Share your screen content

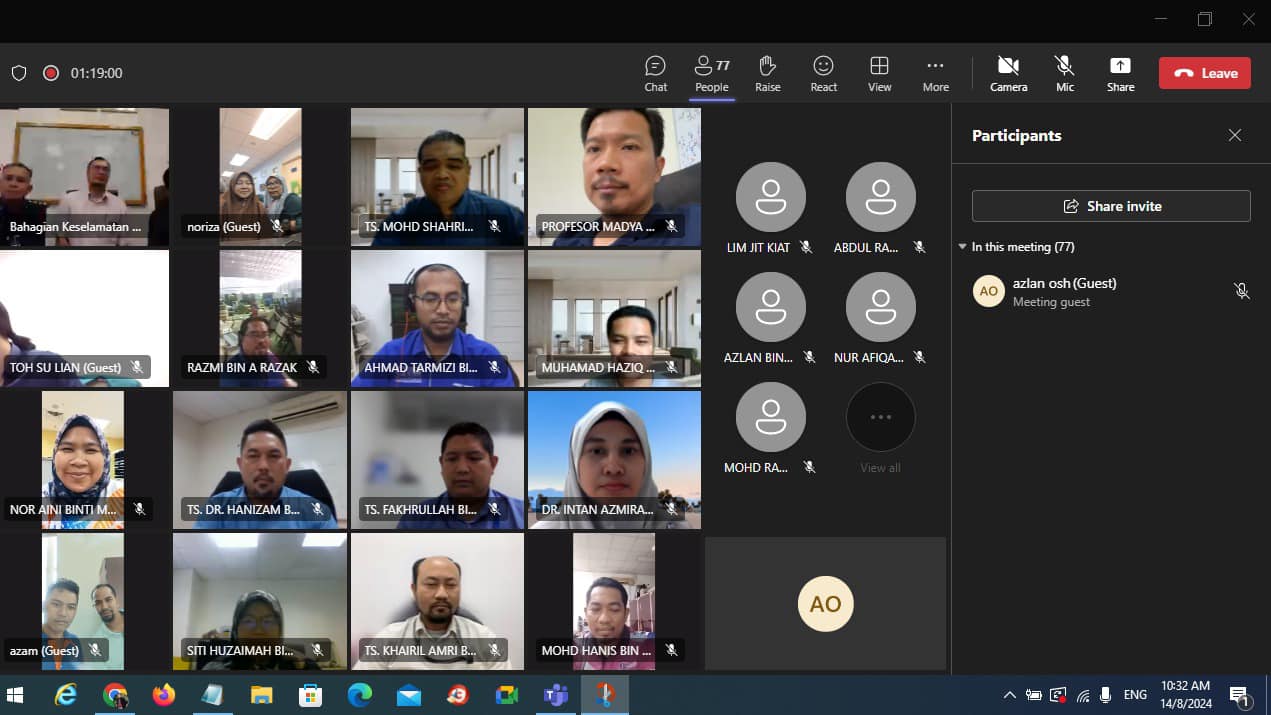click(x=1120, y=73)
